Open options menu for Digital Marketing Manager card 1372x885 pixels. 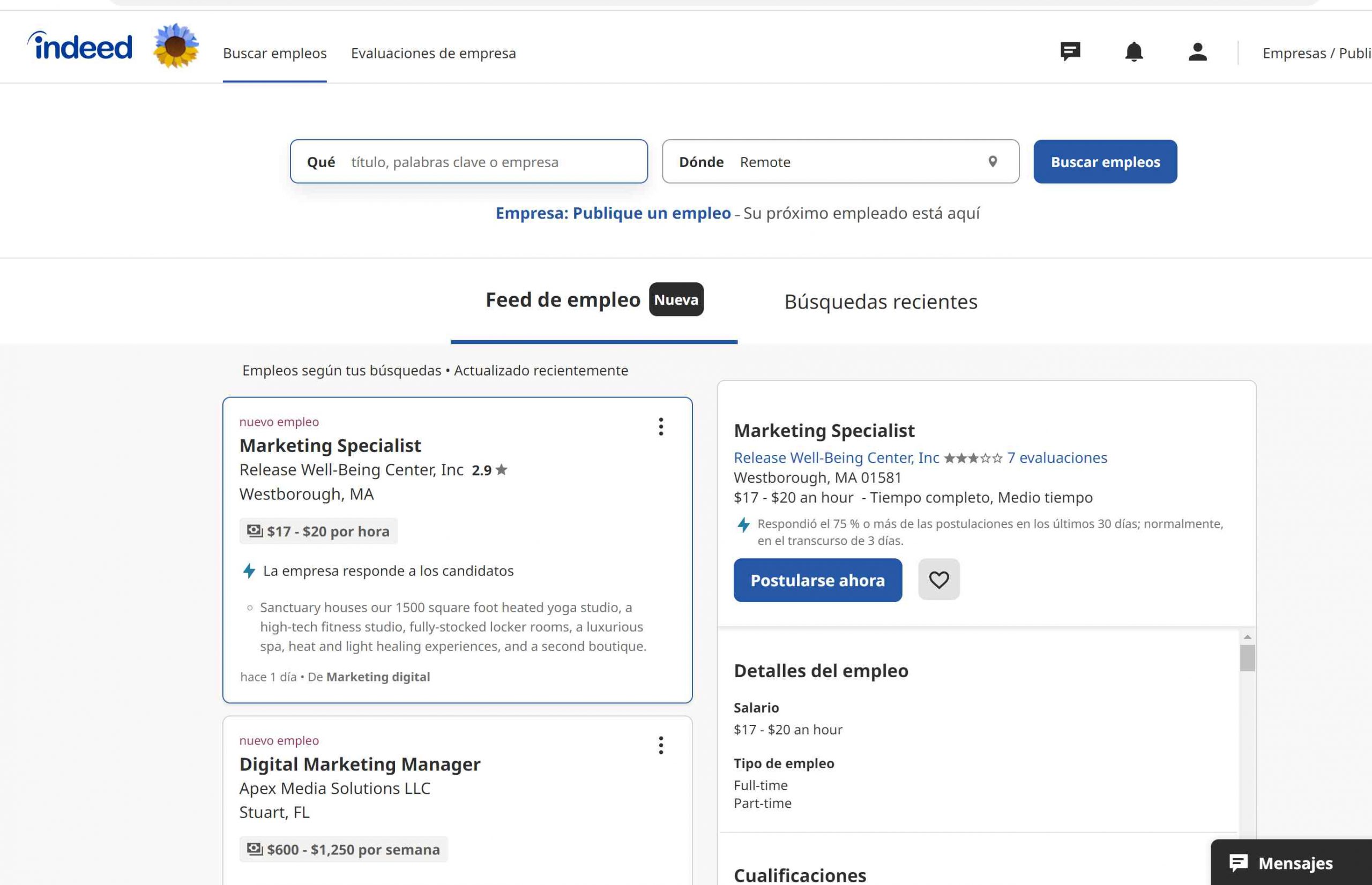tap(661, 745)
